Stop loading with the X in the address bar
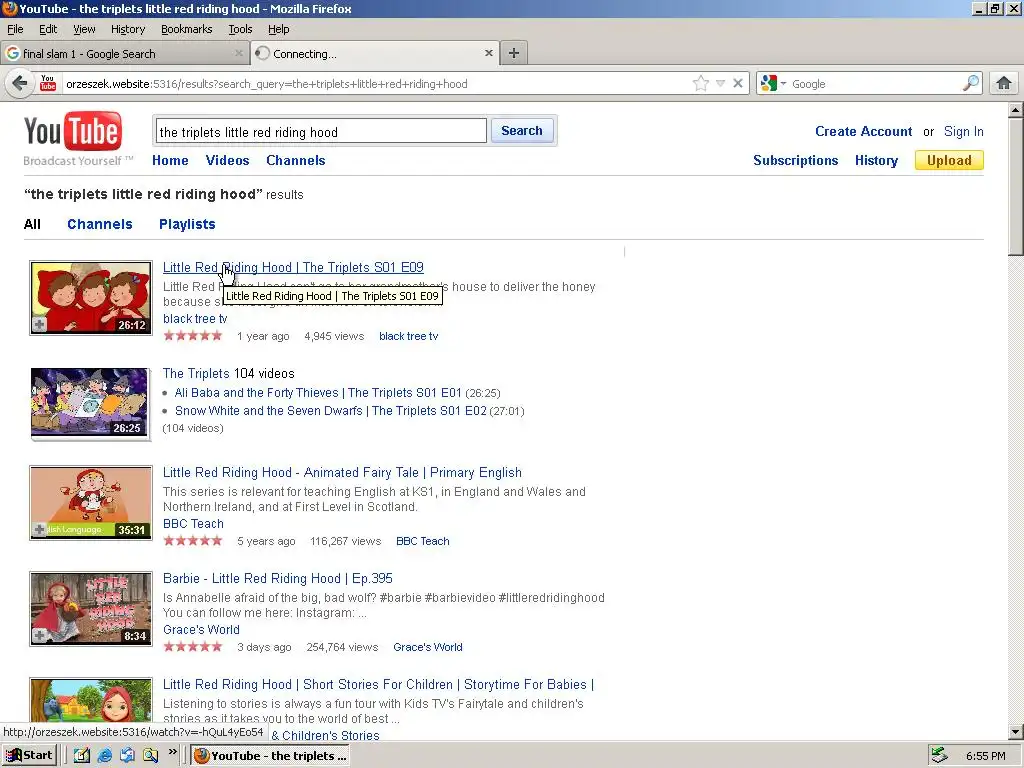This screenshot has width=1024, height=768. point(738,84)
